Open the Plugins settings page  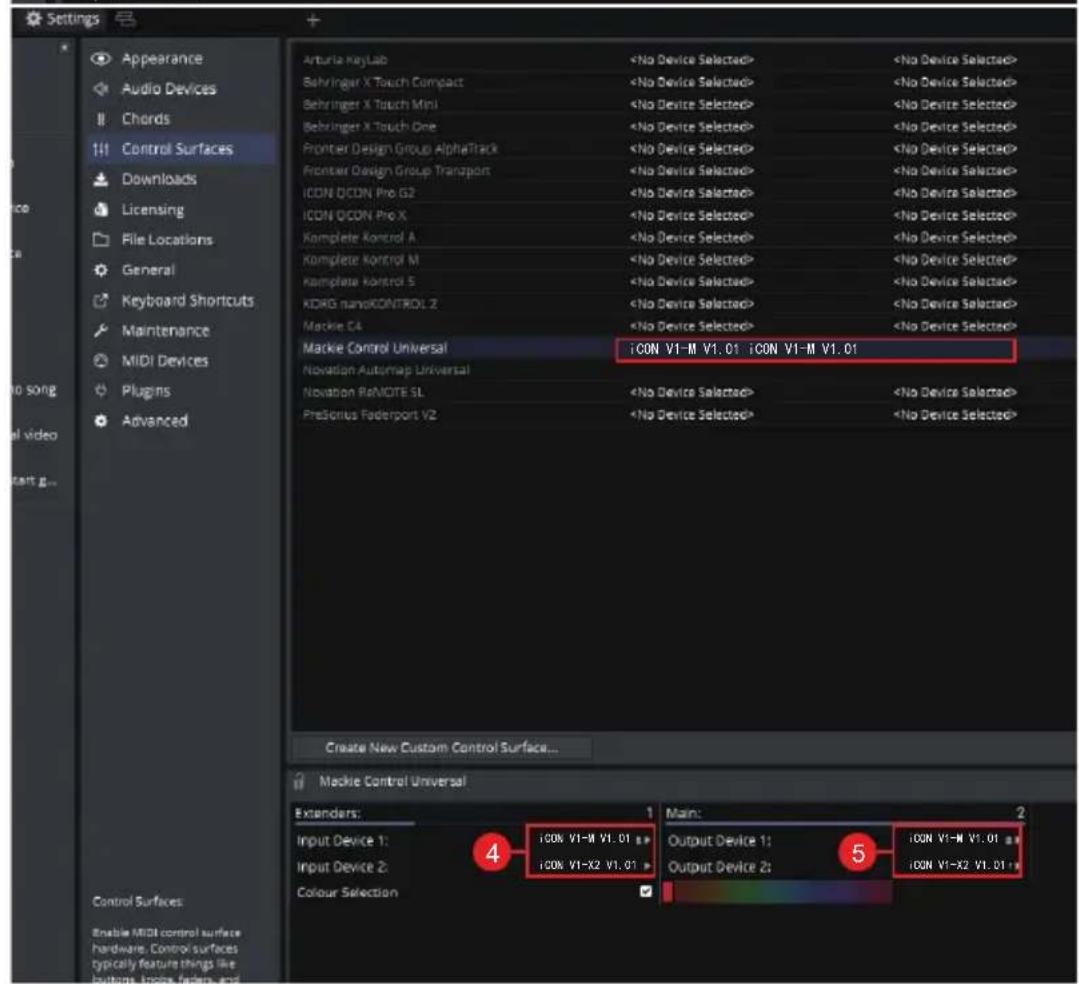click(x=146, y=391)
